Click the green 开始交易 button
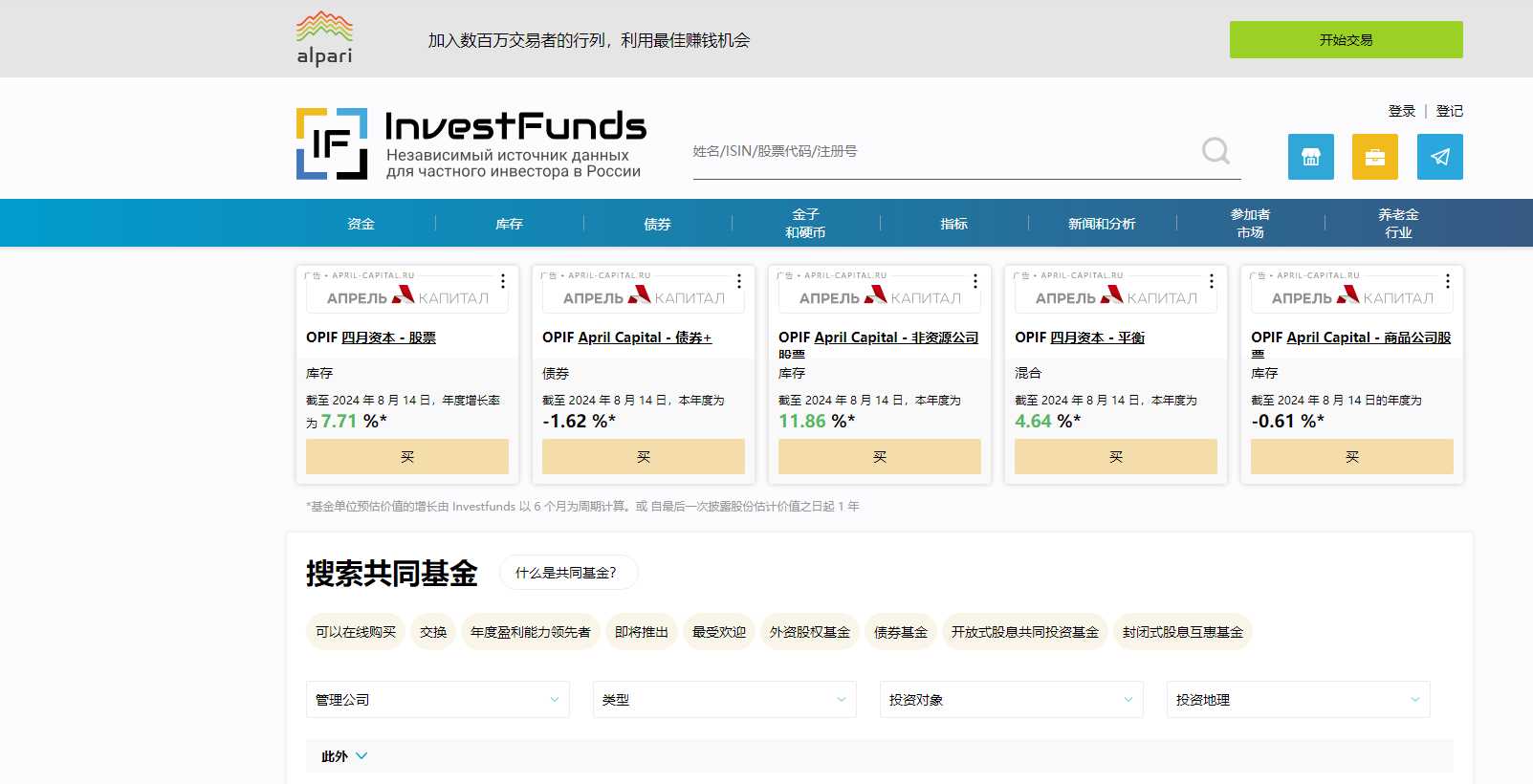Image resolution: width=1533 pixels, height=784 pixels. (1347, 39)
